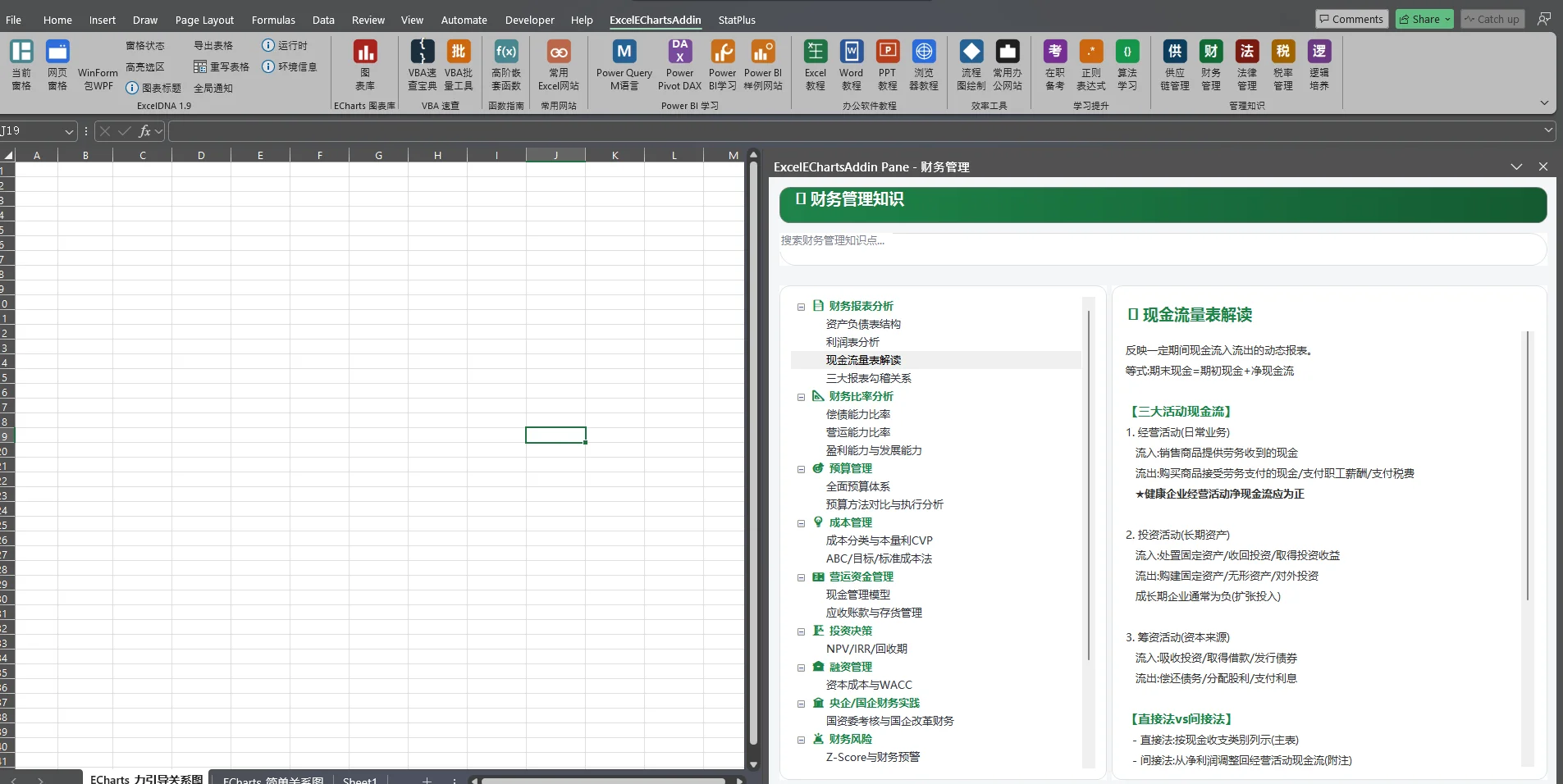This screenshot has height=784, width=1563.
Task: Click the Comments button
Action: pos(1351,19)
